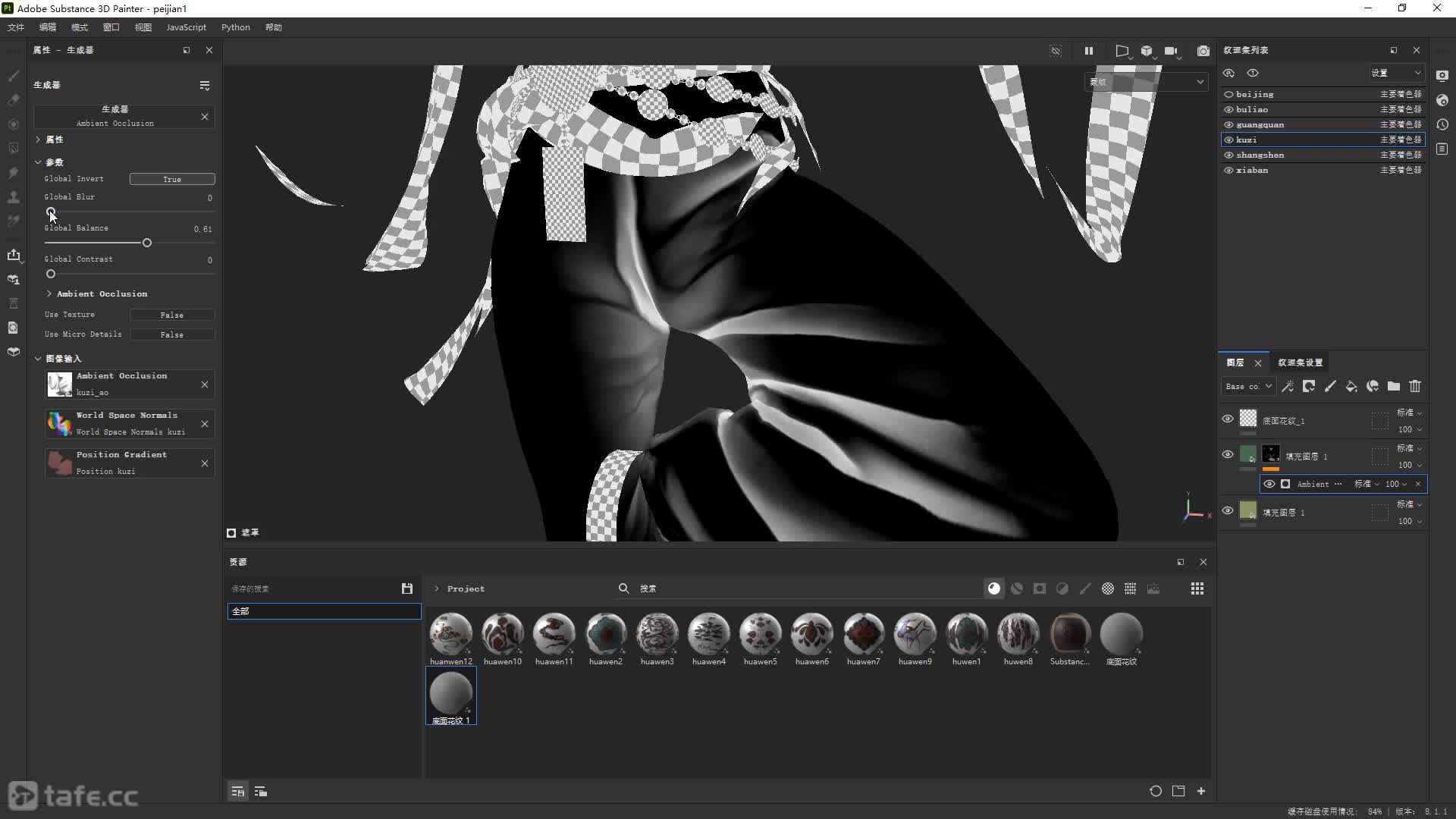The width and height of the screenshot is (1456, 819).
Task: Open the 编辑 menu
Action: 48,27
